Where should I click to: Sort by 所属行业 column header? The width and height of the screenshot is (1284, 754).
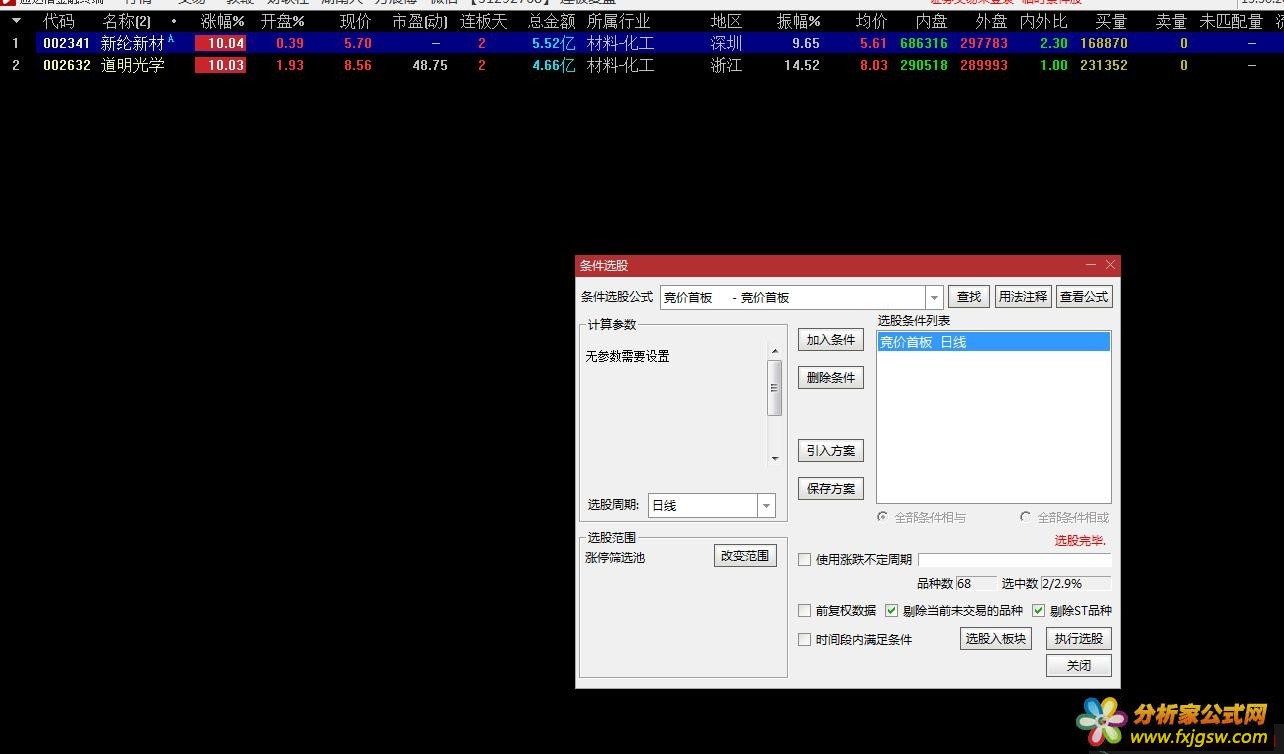618,21
